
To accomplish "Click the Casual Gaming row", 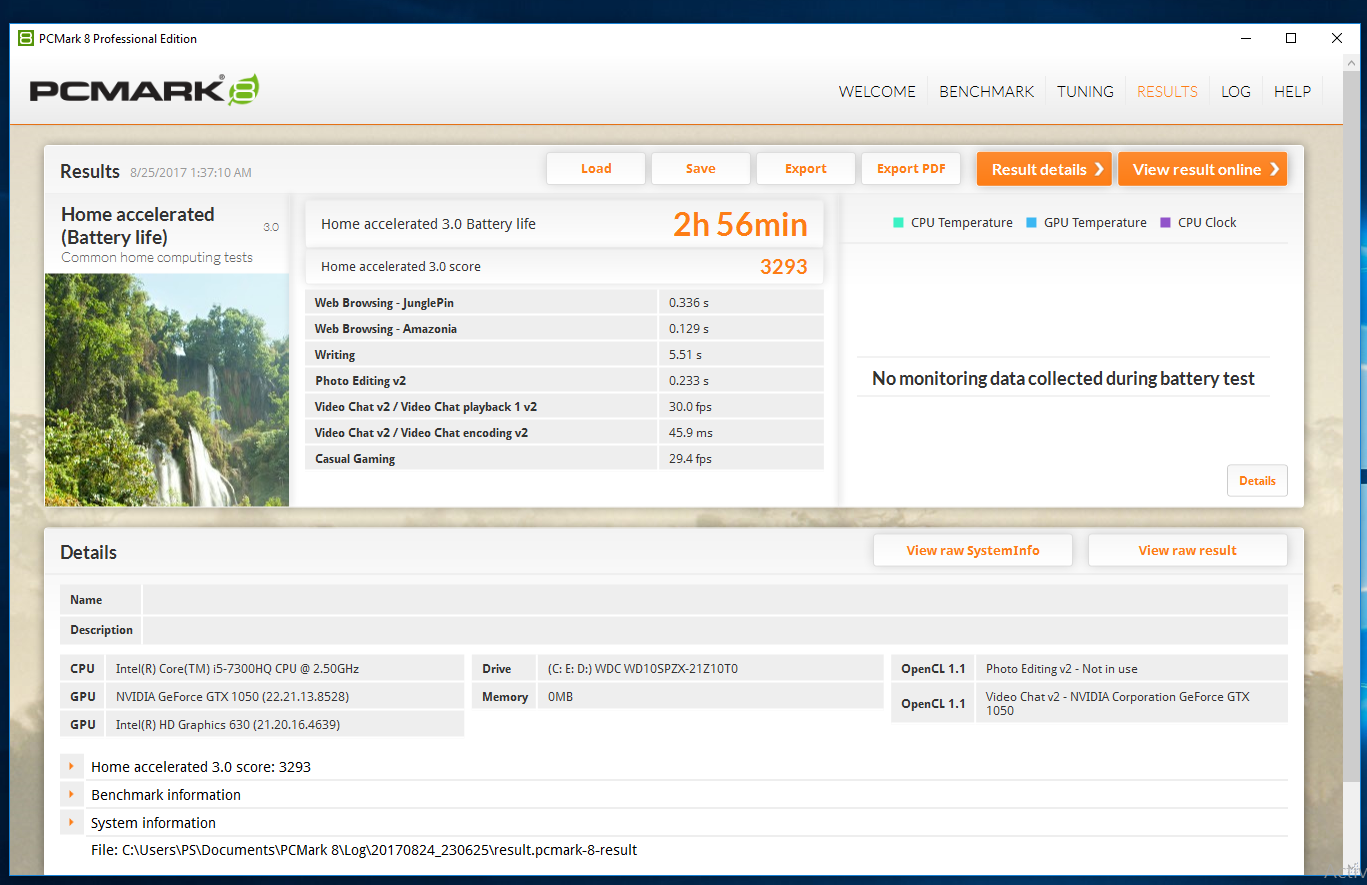I will (564, 459).
